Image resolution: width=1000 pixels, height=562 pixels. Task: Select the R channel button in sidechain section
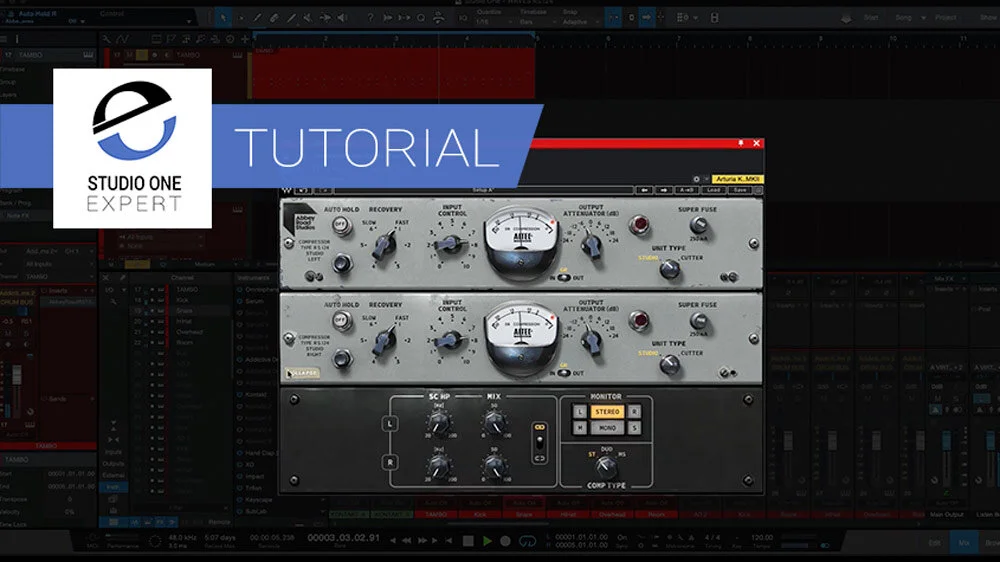390,462
